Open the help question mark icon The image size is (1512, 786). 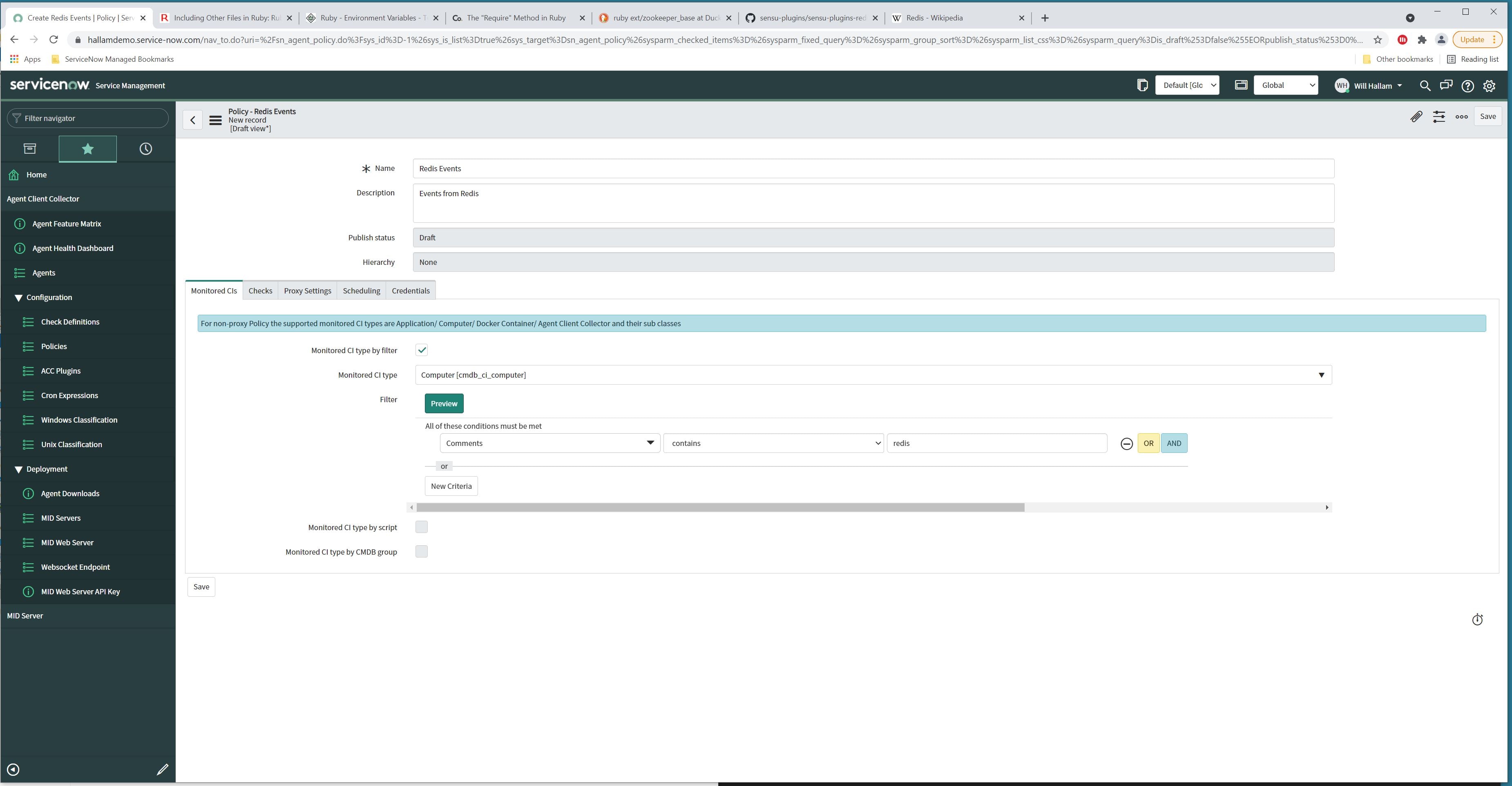1468,86
